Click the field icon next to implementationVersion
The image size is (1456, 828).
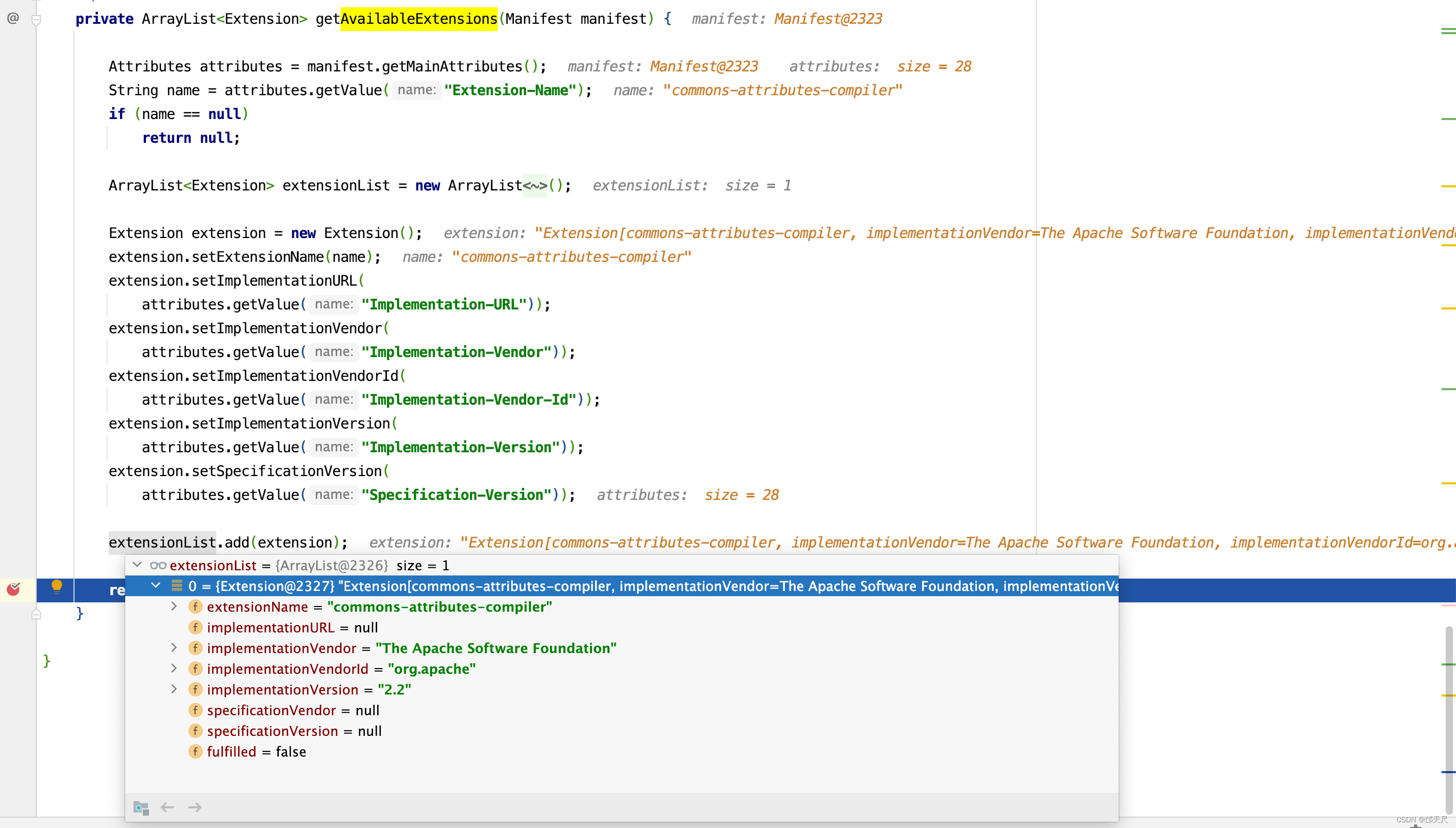(x=195, y=689)
